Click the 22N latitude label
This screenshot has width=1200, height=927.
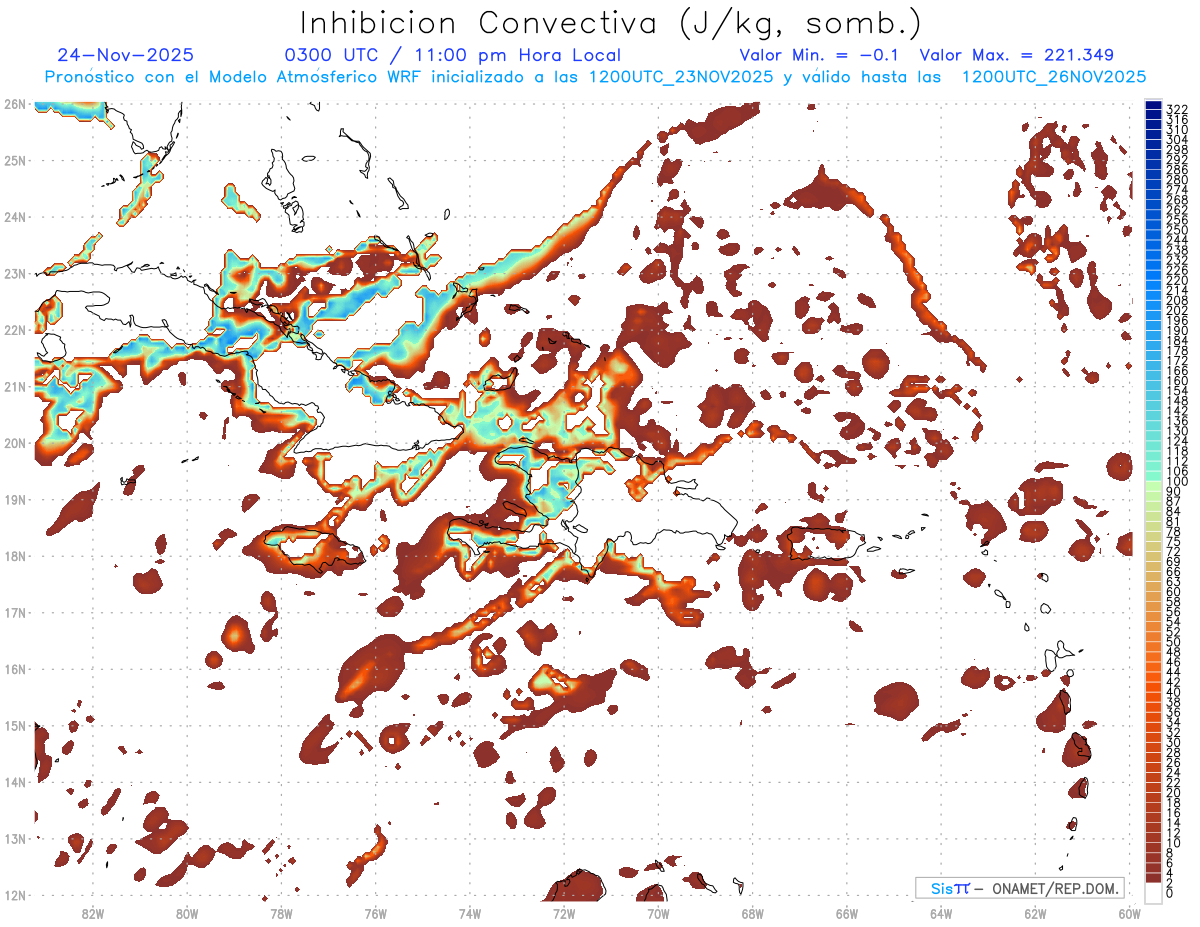click(x=14, y=330)
